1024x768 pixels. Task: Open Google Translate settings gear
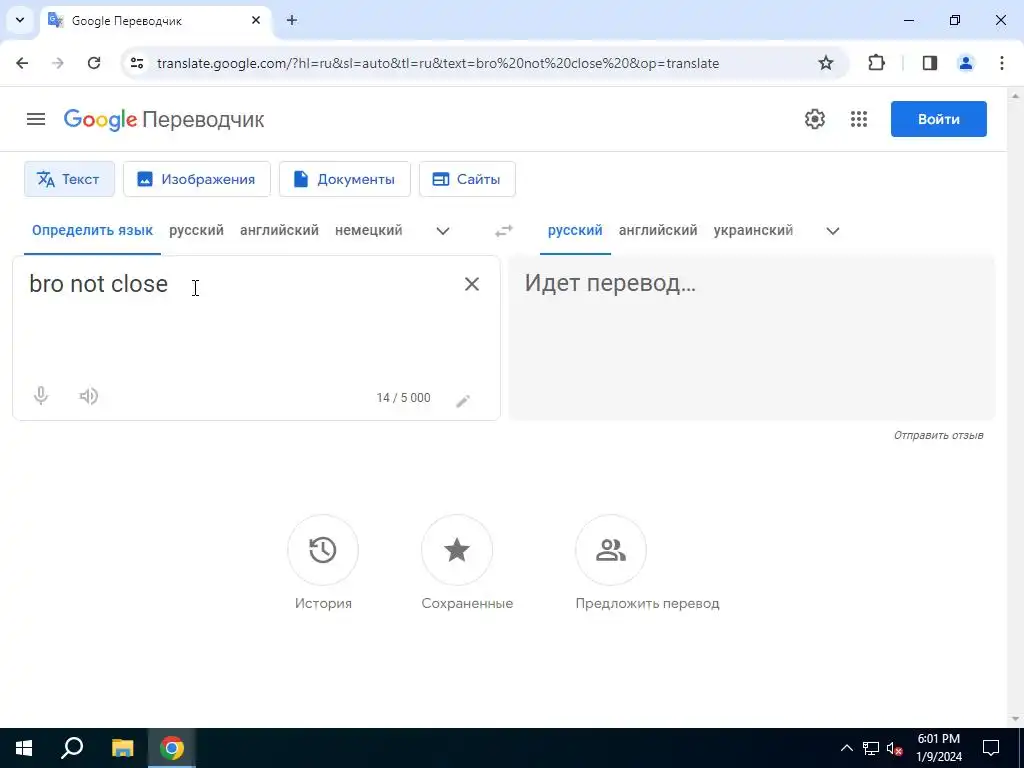[x=814, y=120]
